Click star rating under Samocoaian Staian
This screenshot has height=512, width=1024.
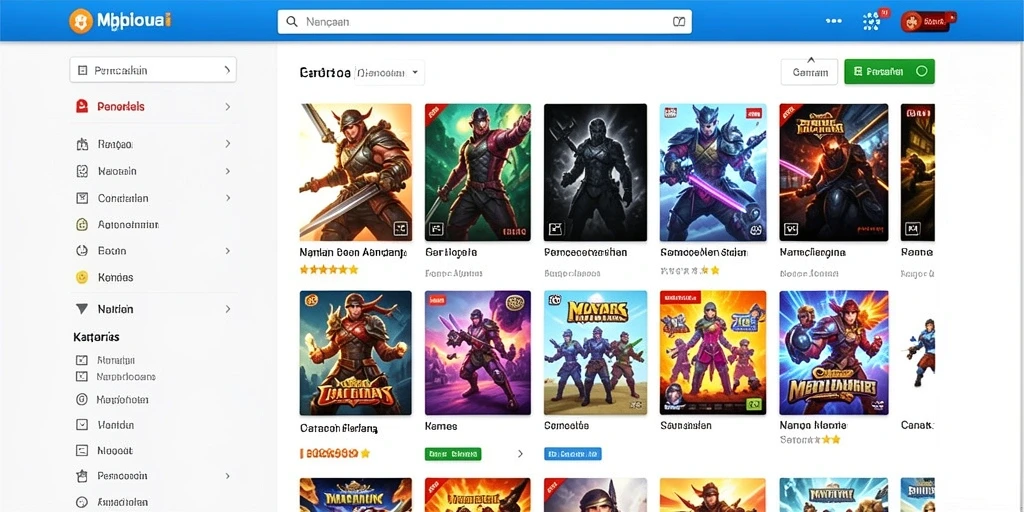[690, 270]
